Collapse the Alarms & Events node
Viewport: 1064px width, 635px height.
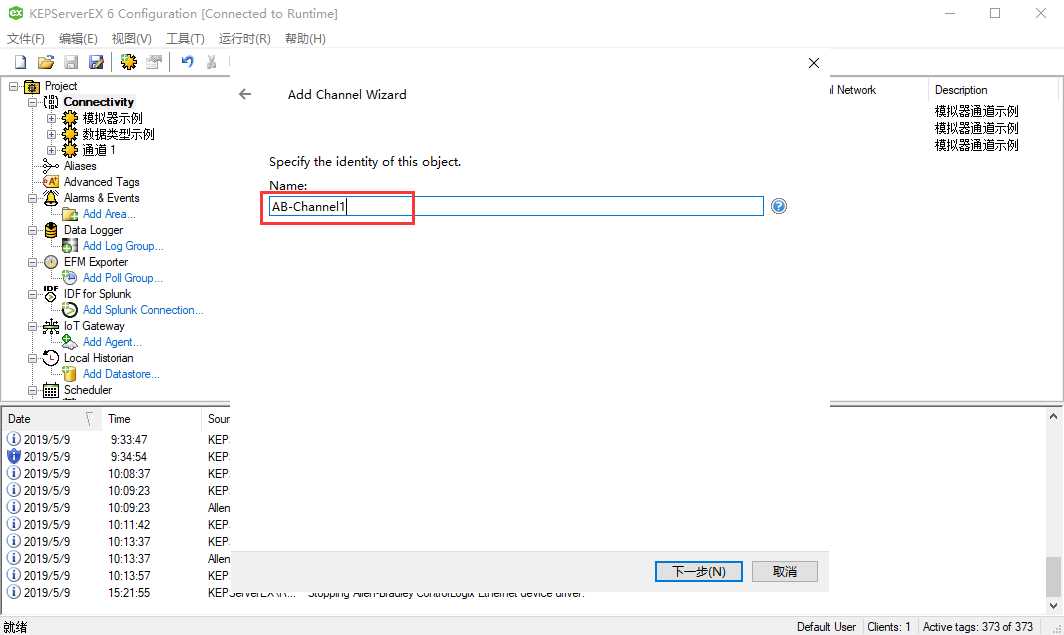coord(32,198)
